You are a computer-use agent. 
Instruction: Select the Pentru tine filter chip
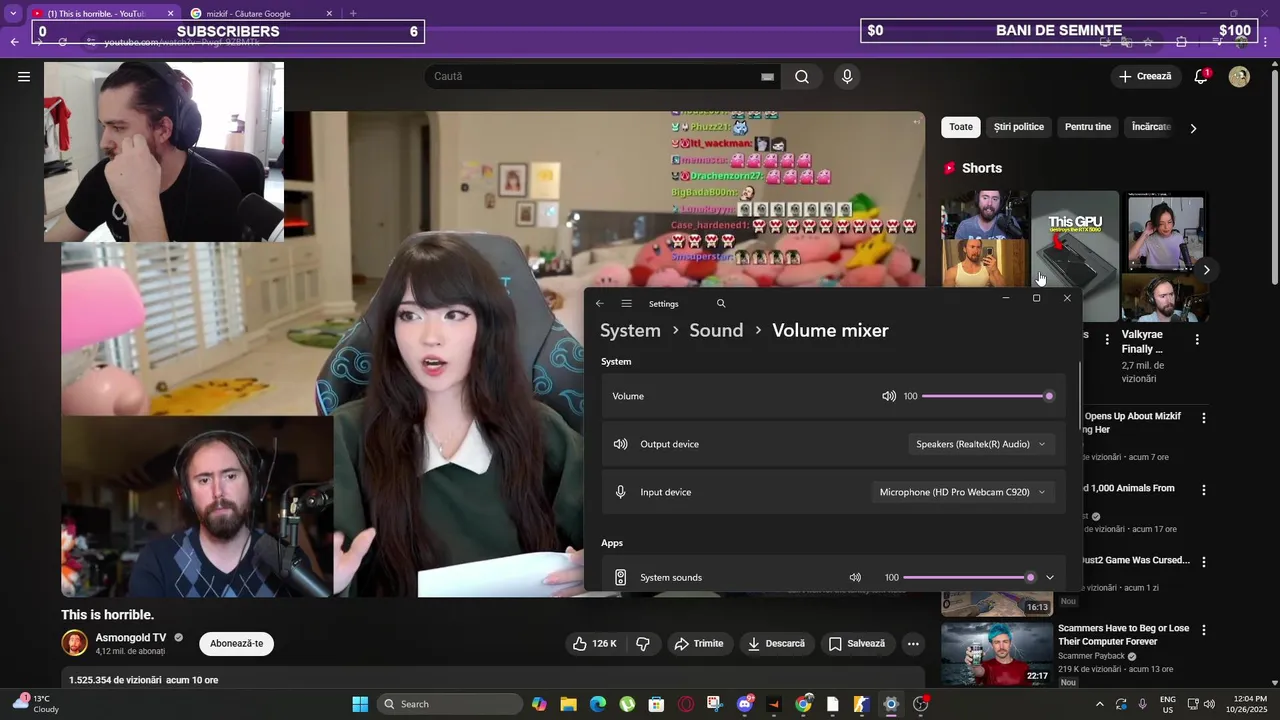[x=1088, y=127]
